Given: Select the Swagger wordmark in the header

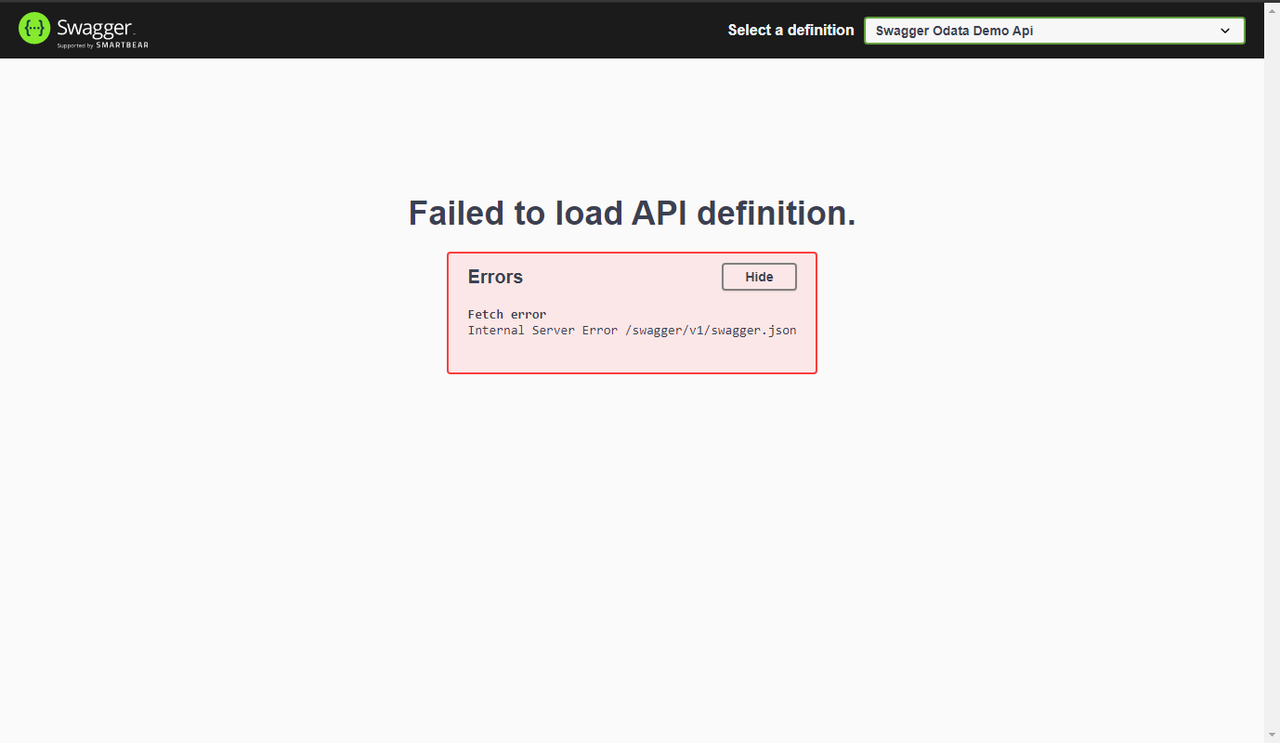Looking at the screenshot, I should coord(92,26).
